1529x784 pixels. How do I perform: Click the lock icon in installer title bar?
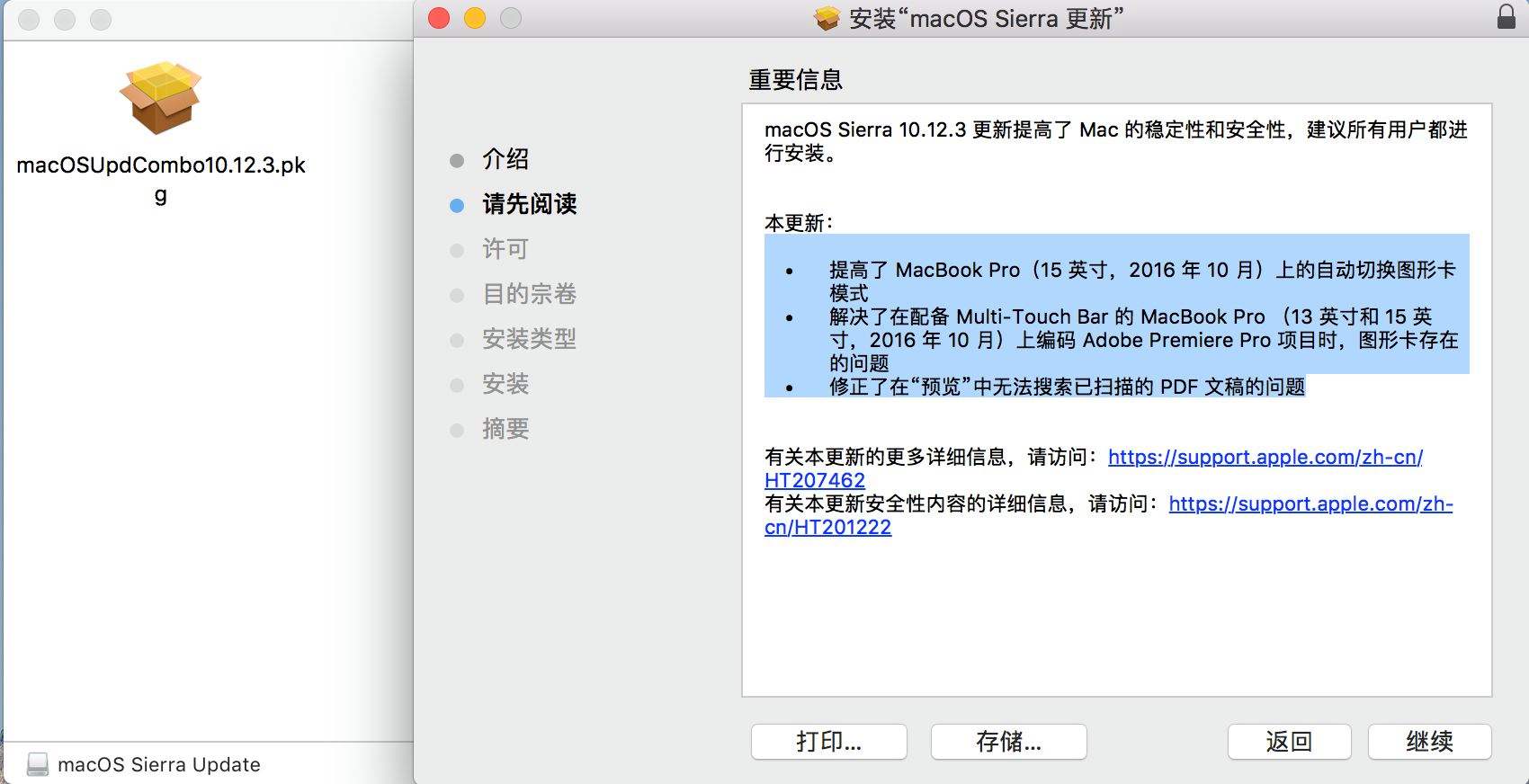click(1506, 17)
